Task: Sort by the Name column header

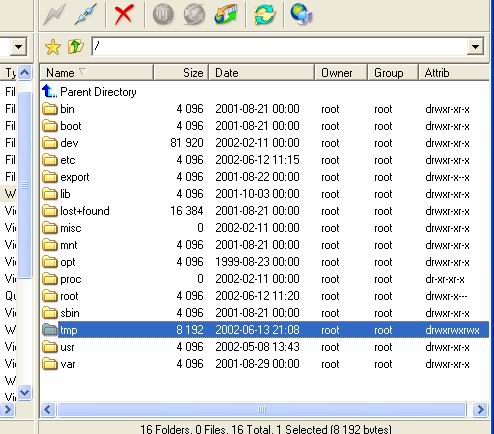Action: tap(96, 73)
